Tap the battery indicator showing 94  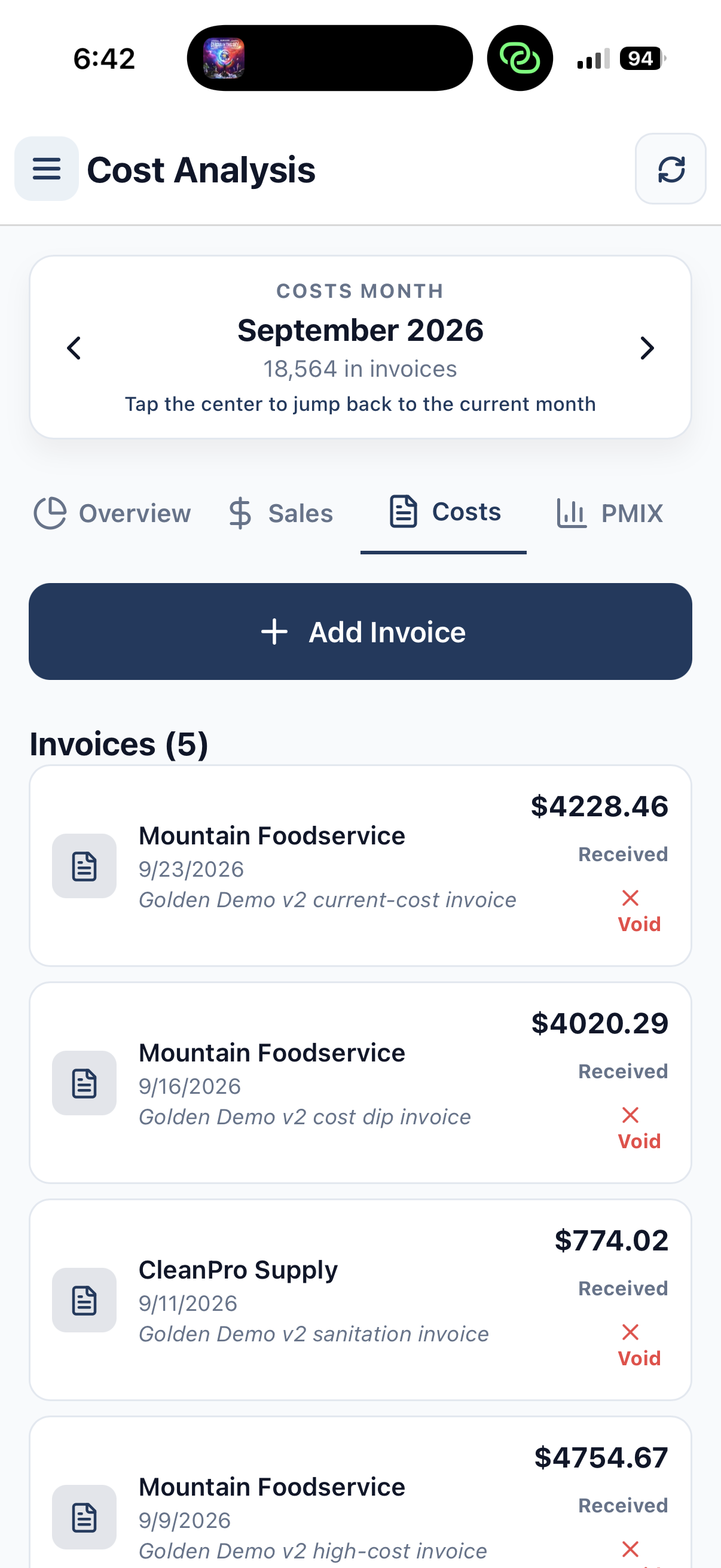643,59
